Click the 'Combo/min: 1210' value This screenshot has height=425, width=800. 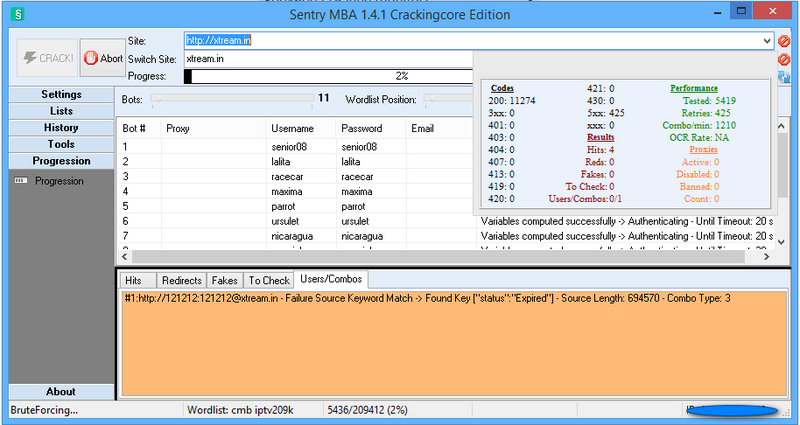pos(699,125)
